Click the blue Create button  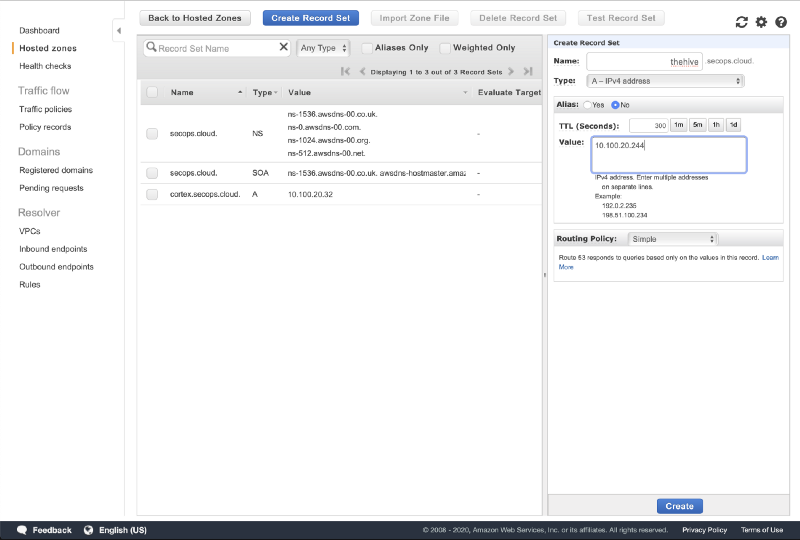680,506
